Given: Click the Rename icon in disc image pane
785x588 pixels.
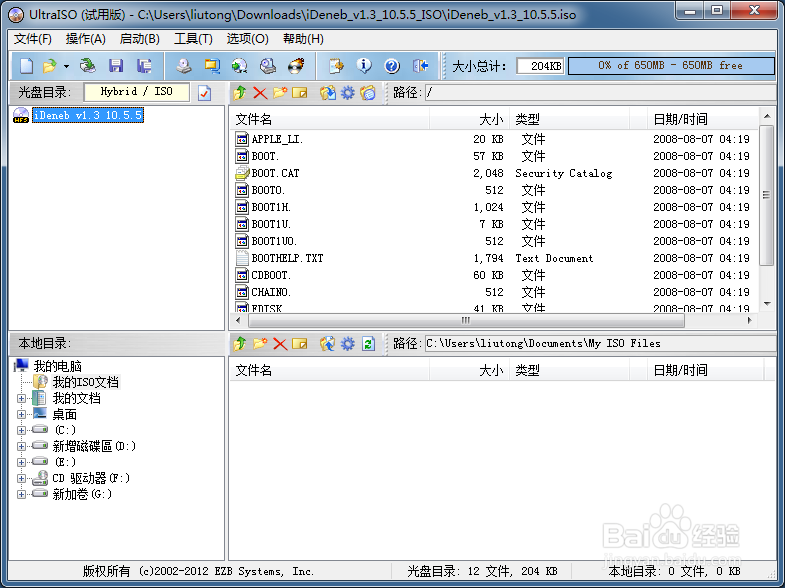Looking at the screenshot, I should click(299, 93).
